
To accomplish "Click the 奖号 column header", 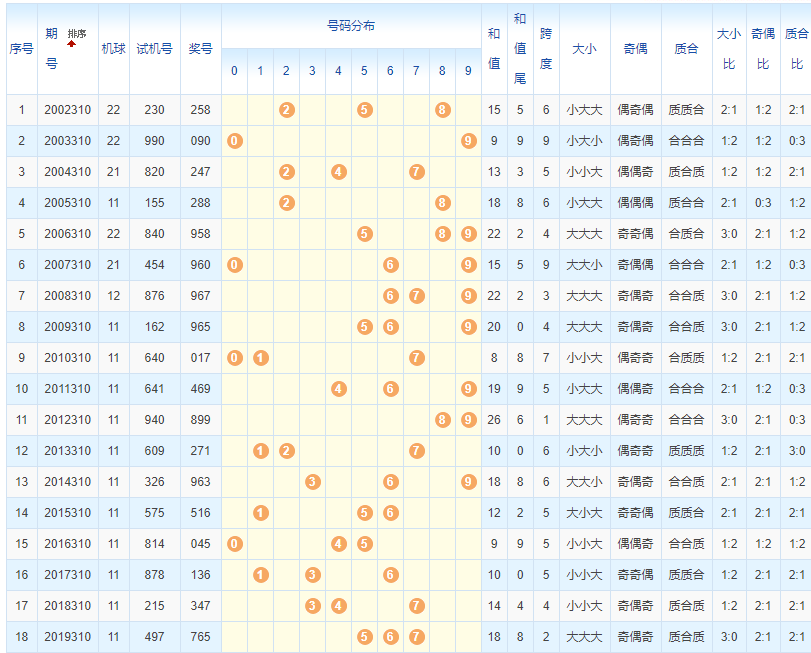I will click(200, 48).
